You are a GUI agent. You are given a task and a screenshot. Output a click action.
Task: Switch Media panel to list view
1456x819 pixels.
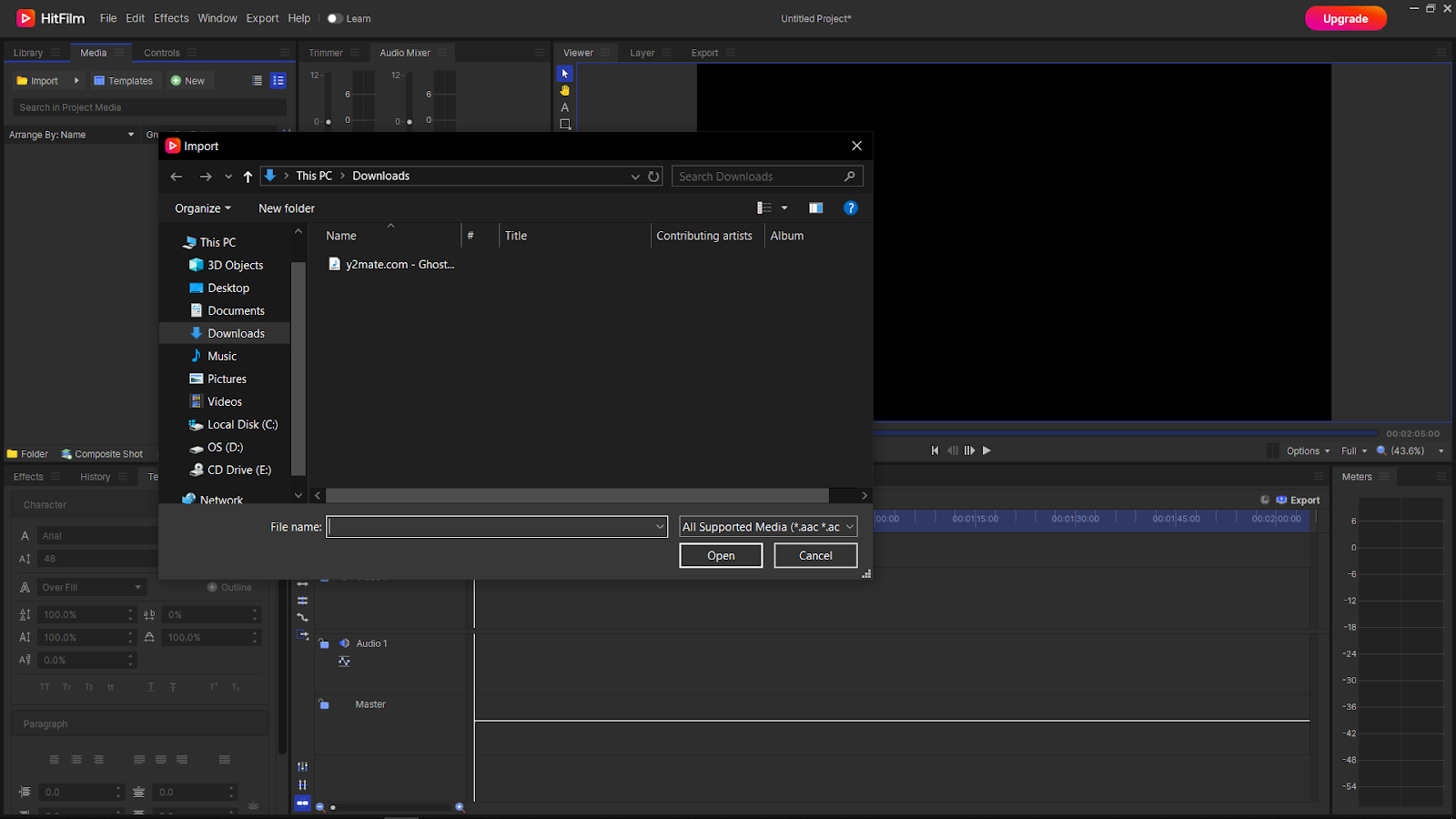point(258,80)
